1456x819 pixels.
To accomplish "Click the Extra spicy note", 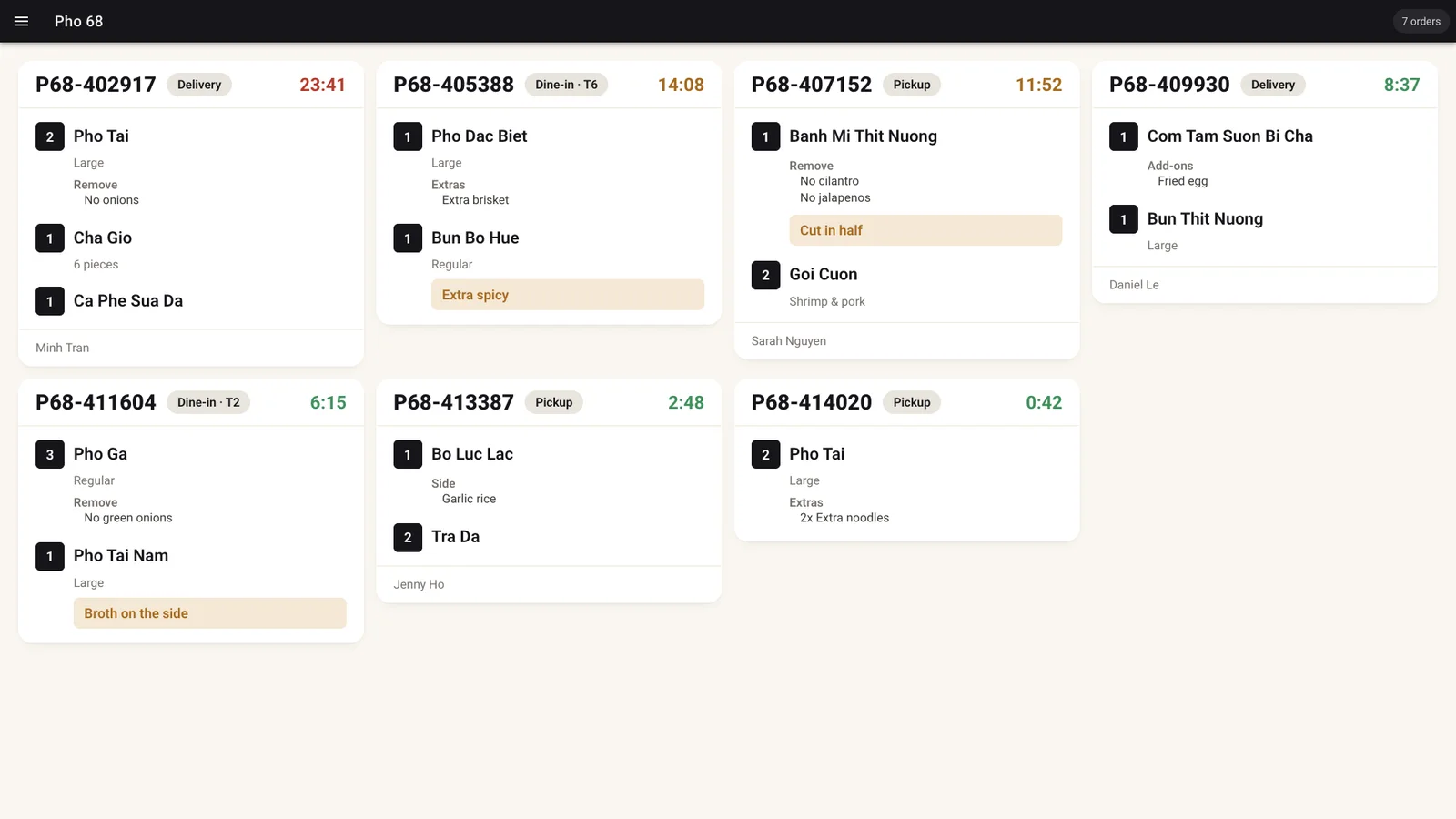I will click(568, 295).
